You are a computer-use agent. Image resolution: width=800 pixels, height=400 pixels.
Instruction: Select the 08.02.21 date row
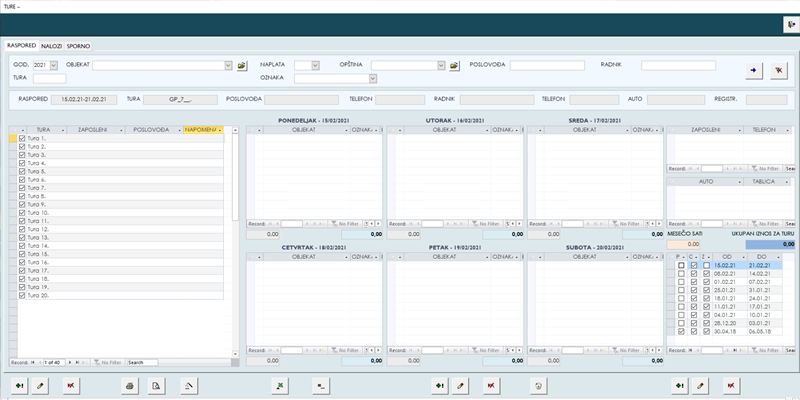click(726, 273)
